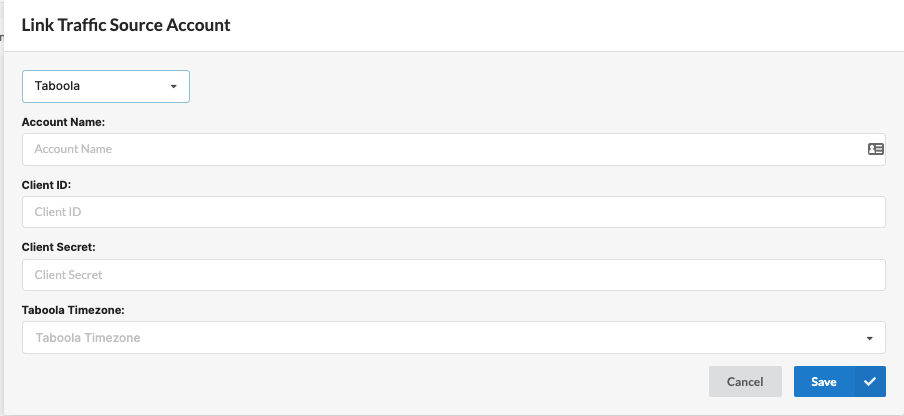
Task: Click the Cancel button
Action: (x=745, y=381)
